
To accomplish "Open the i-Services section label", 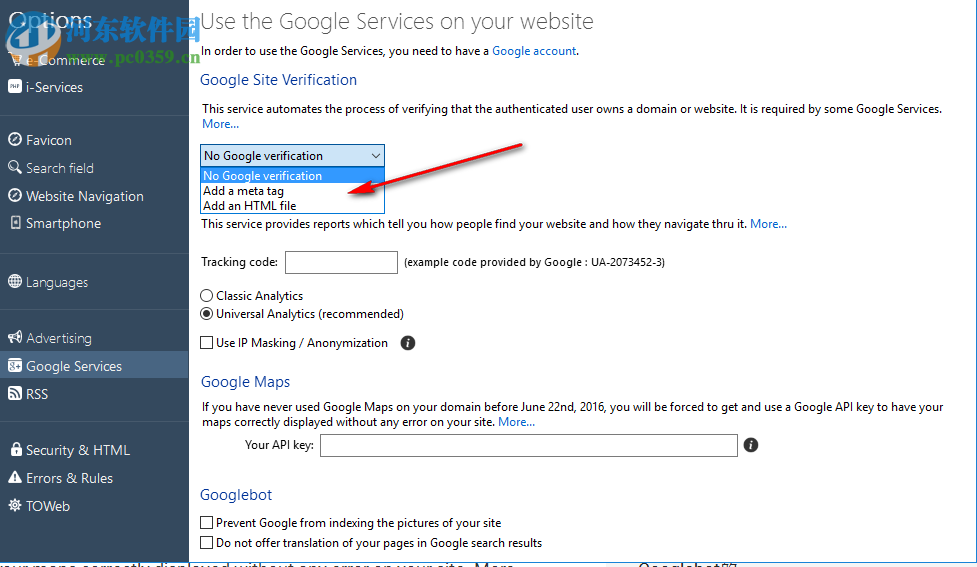I will 54,87.
